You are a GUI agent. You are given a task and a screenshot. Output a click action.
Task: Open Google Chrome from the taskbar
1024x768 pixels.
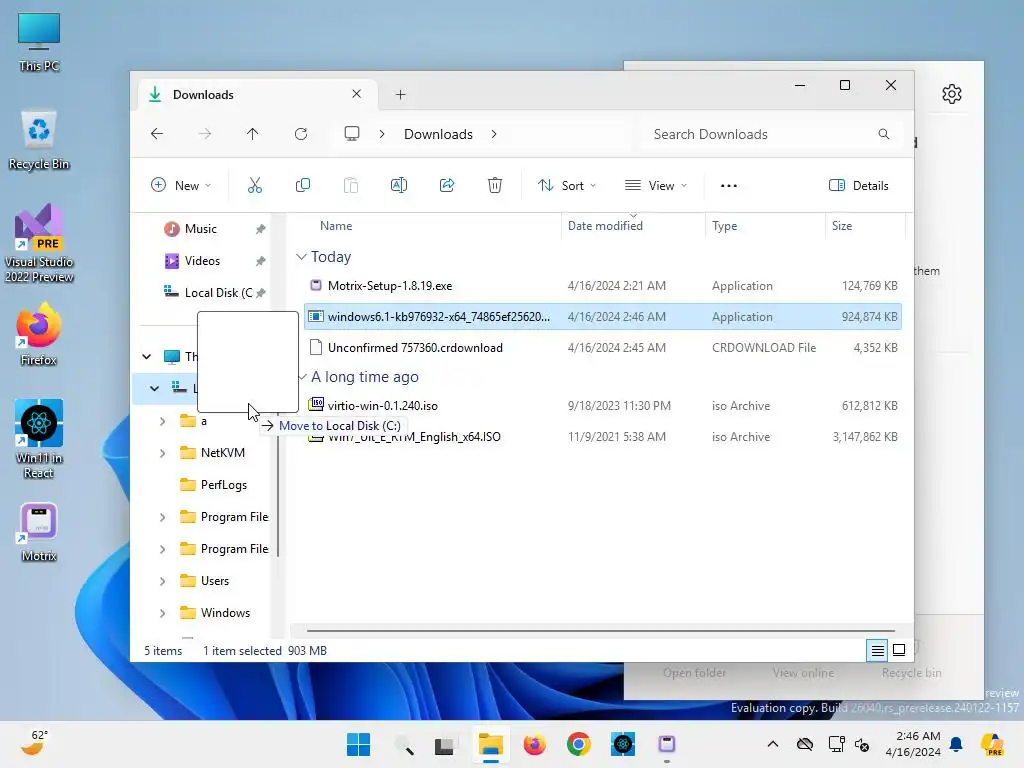pos(579,744)
